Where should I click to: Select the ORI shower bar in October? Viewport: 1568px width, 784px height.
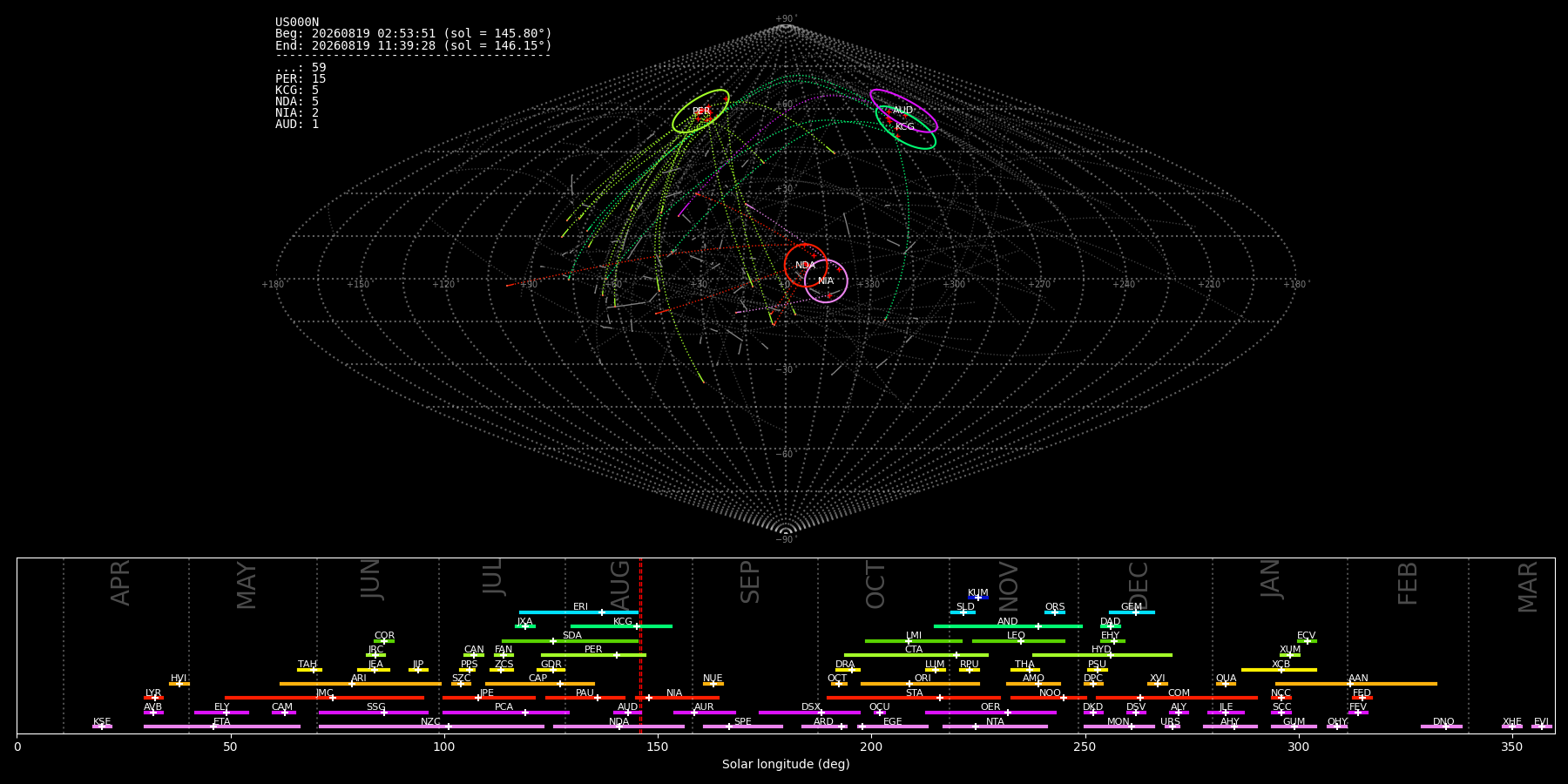[920, 684]
